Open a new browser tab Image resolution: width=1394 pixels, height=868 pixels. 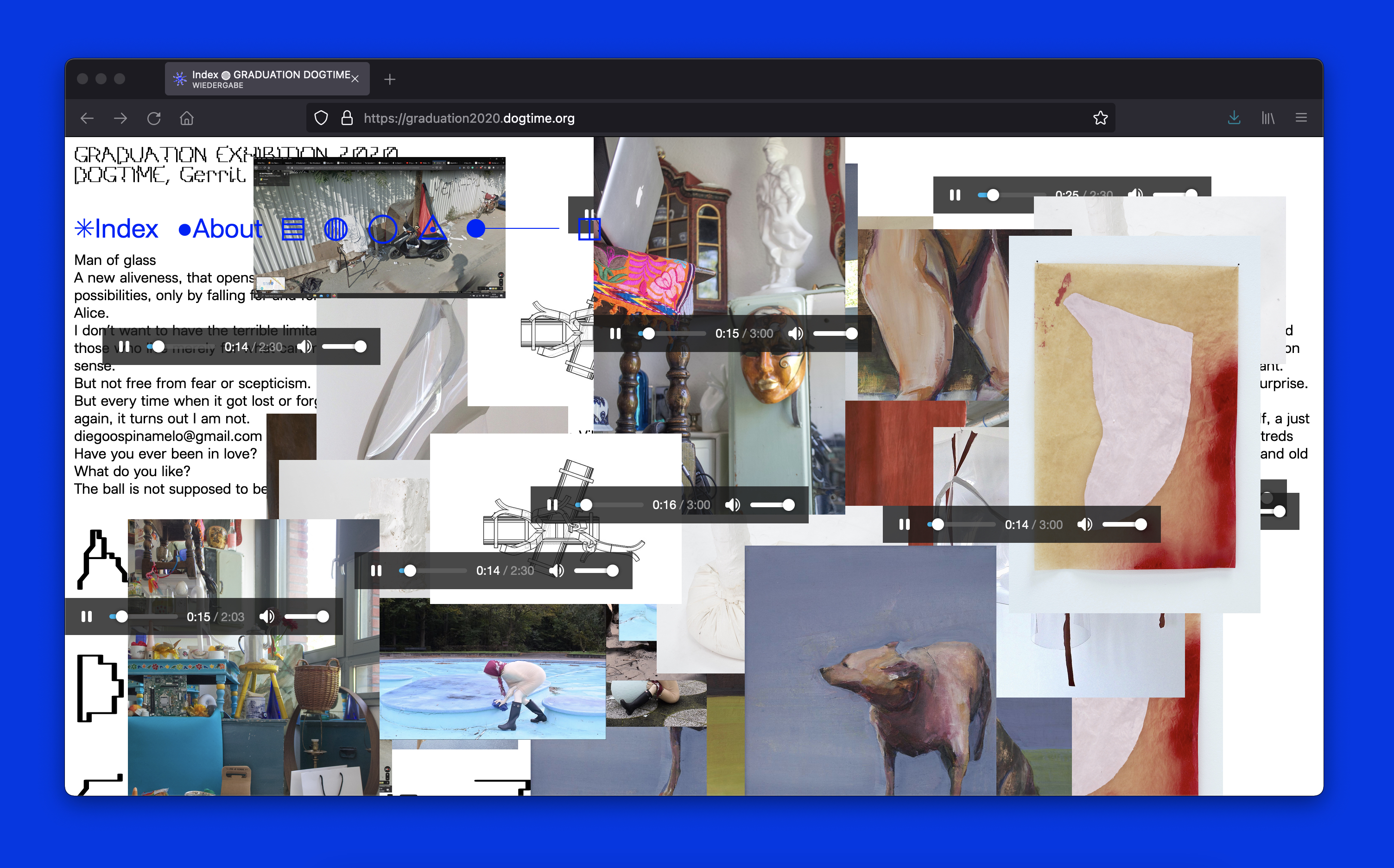[390, 79]
